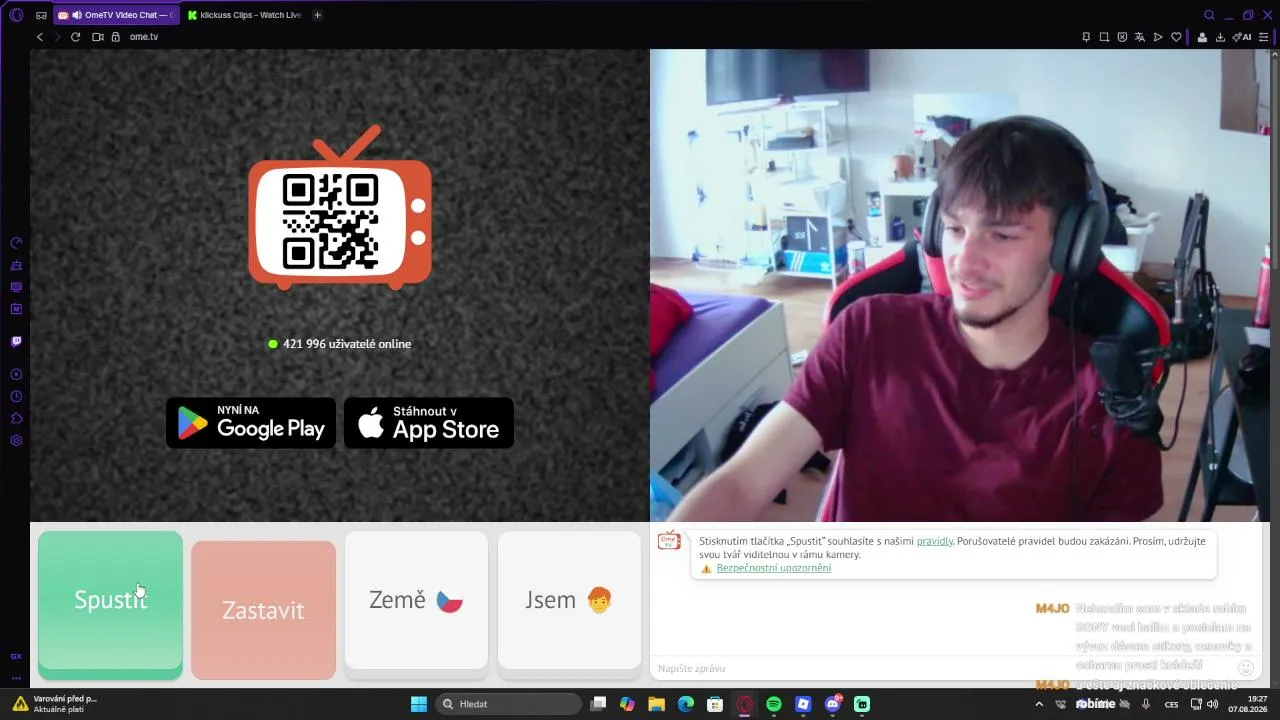Open the page translate icon
This screenshot has width=1280, height=720.
click(1140, 37)
